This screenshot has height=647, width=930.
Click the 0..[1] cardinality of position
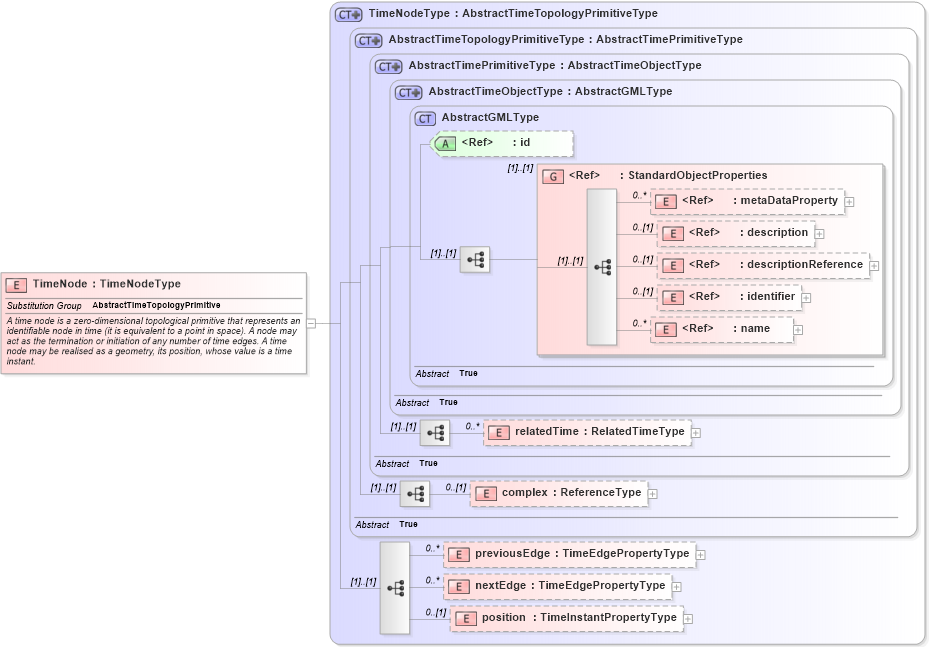435,613
